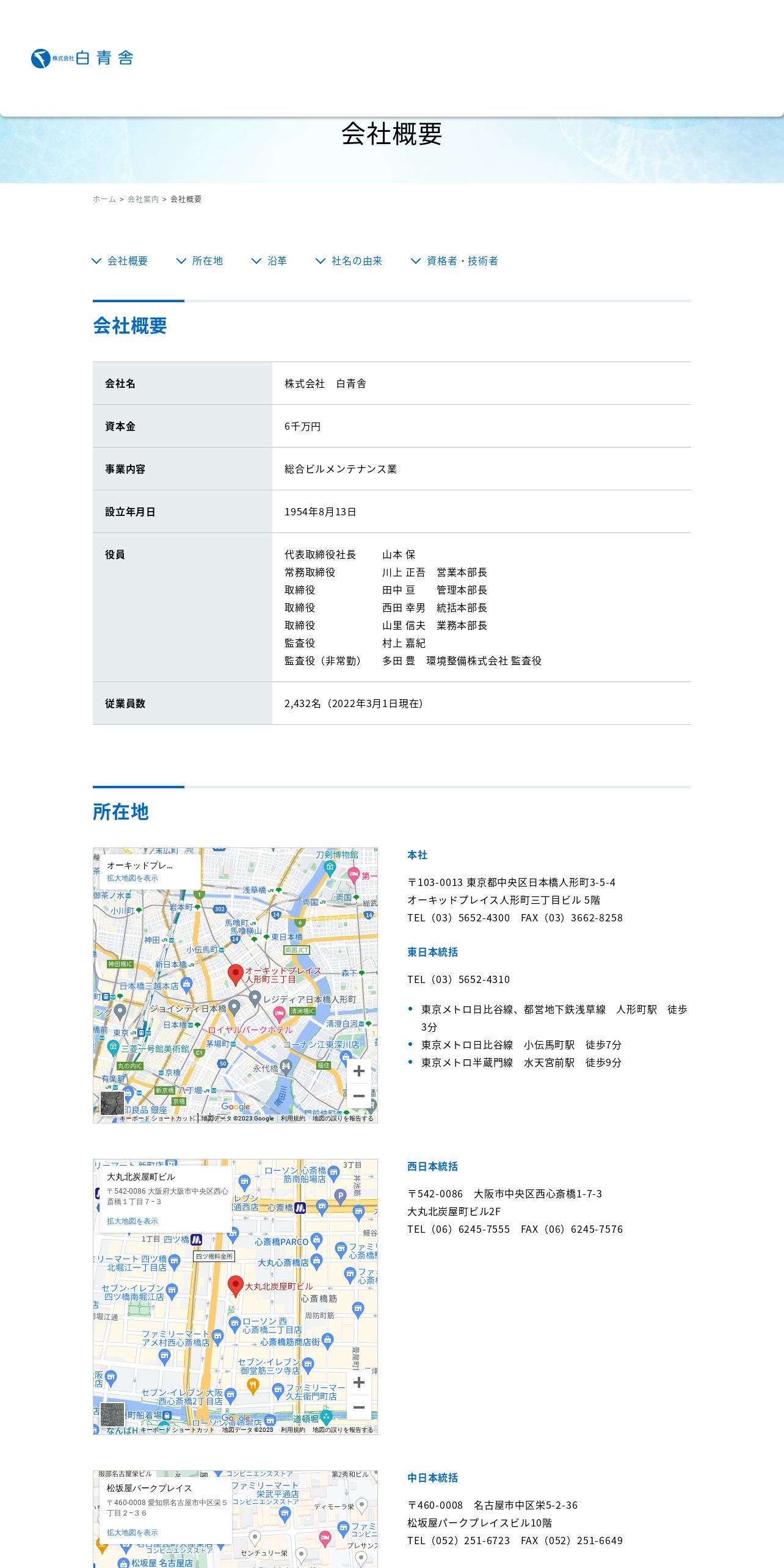Click 四ツ橋 metro station icon
The width and height of the screenshot is (784, 1568).
(x=196, y=1240)
